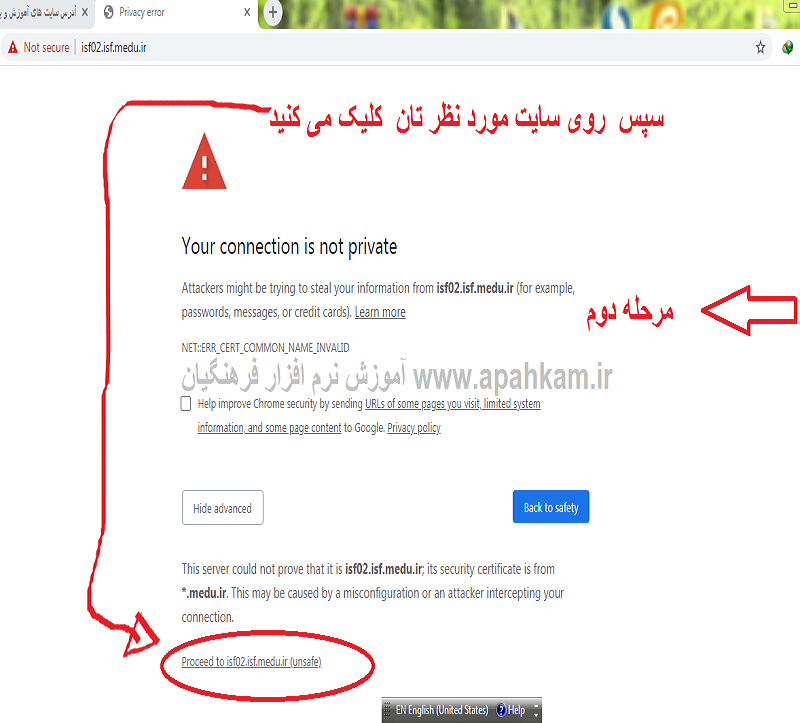Open the Learn more link
This screenshot has height=723, width=800.
(x=380, y=312)
